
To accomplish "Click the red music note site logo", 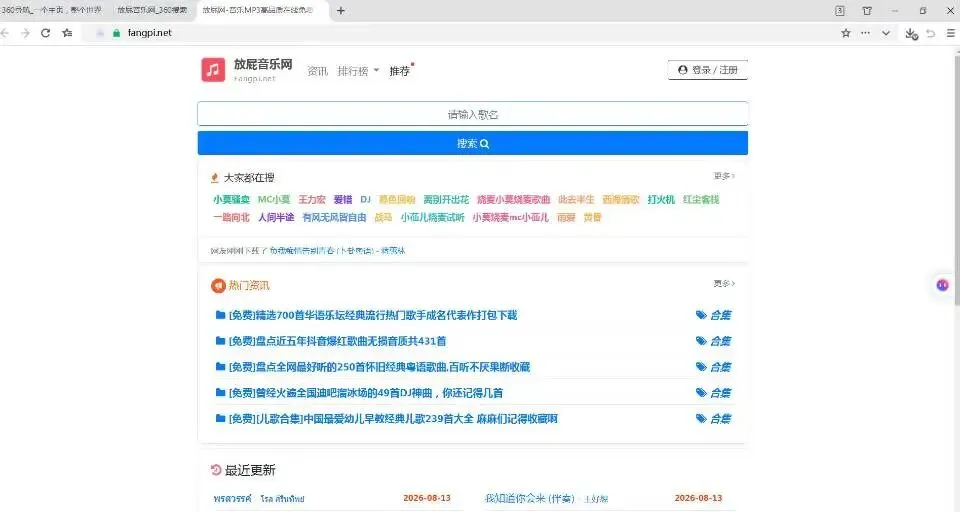I will (213, 70).
